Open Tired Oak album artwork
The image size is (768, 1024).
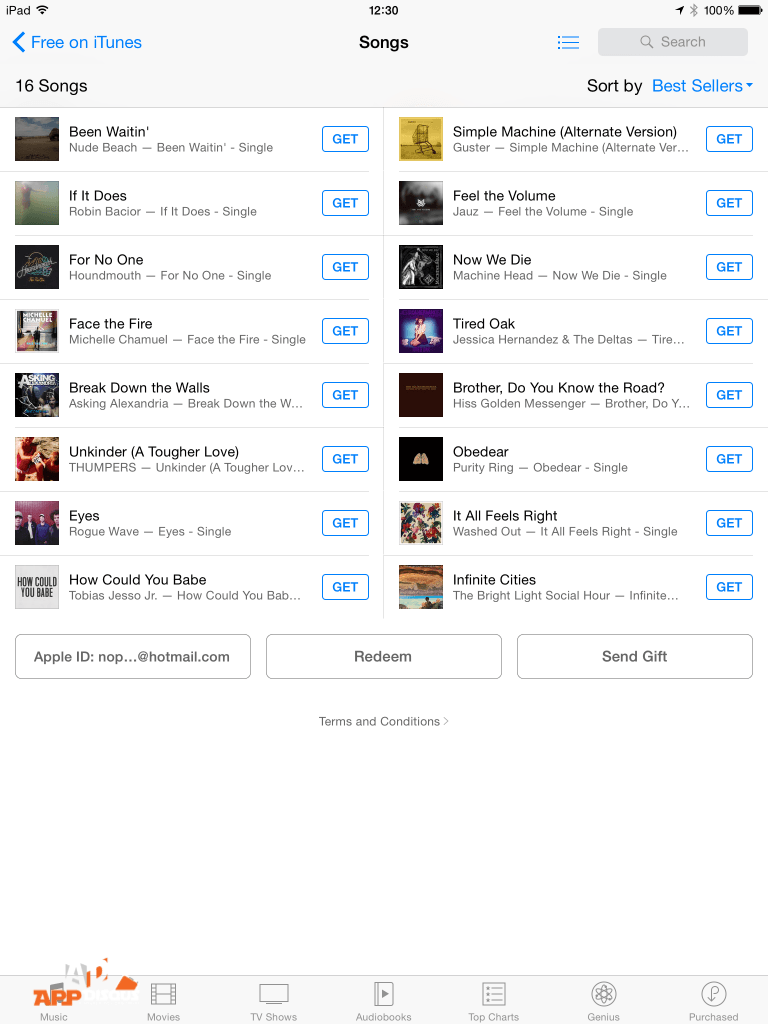[x=421, y=331]
